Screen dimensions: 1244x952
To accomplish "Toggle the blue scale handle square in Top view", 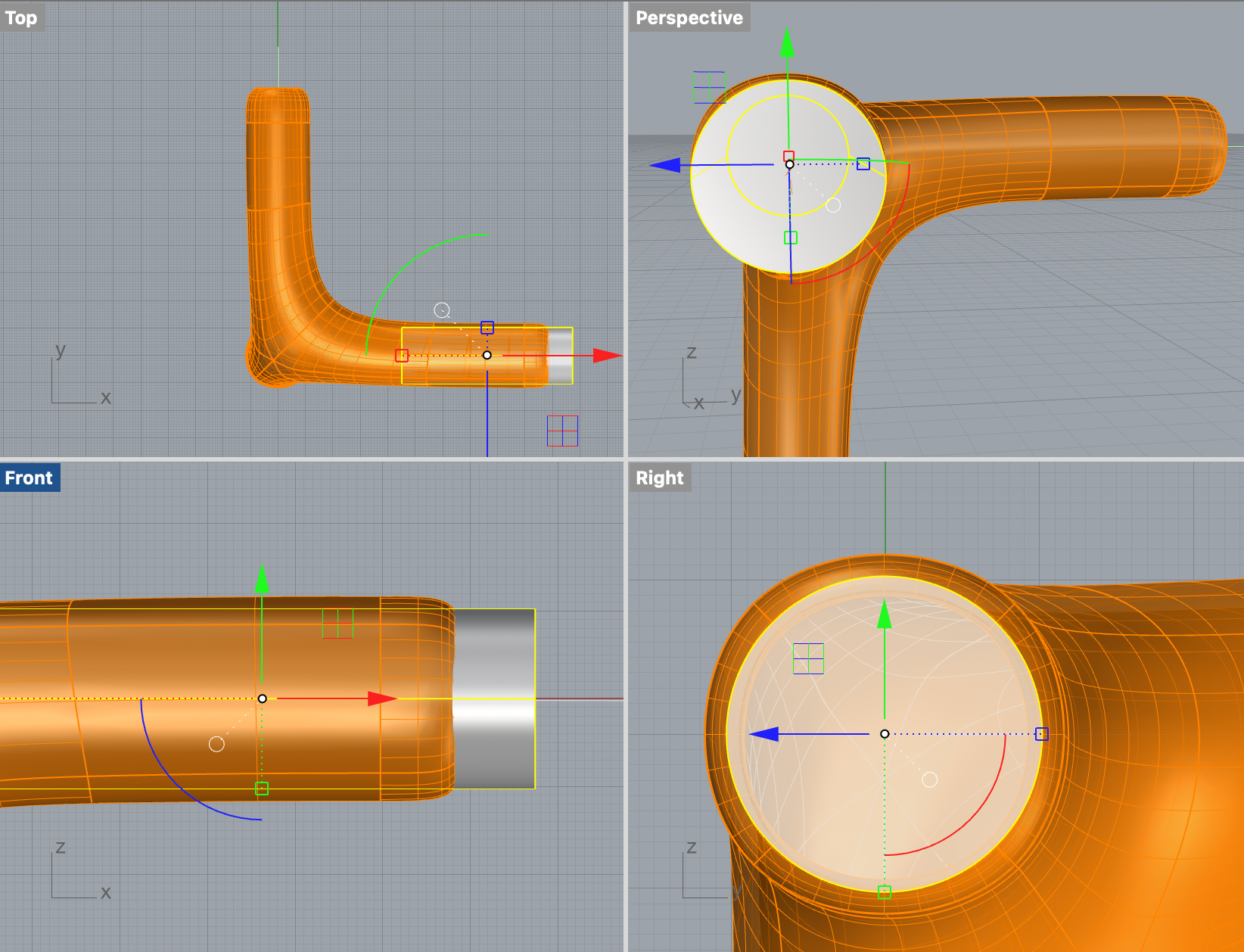I will tap(488, 327).
